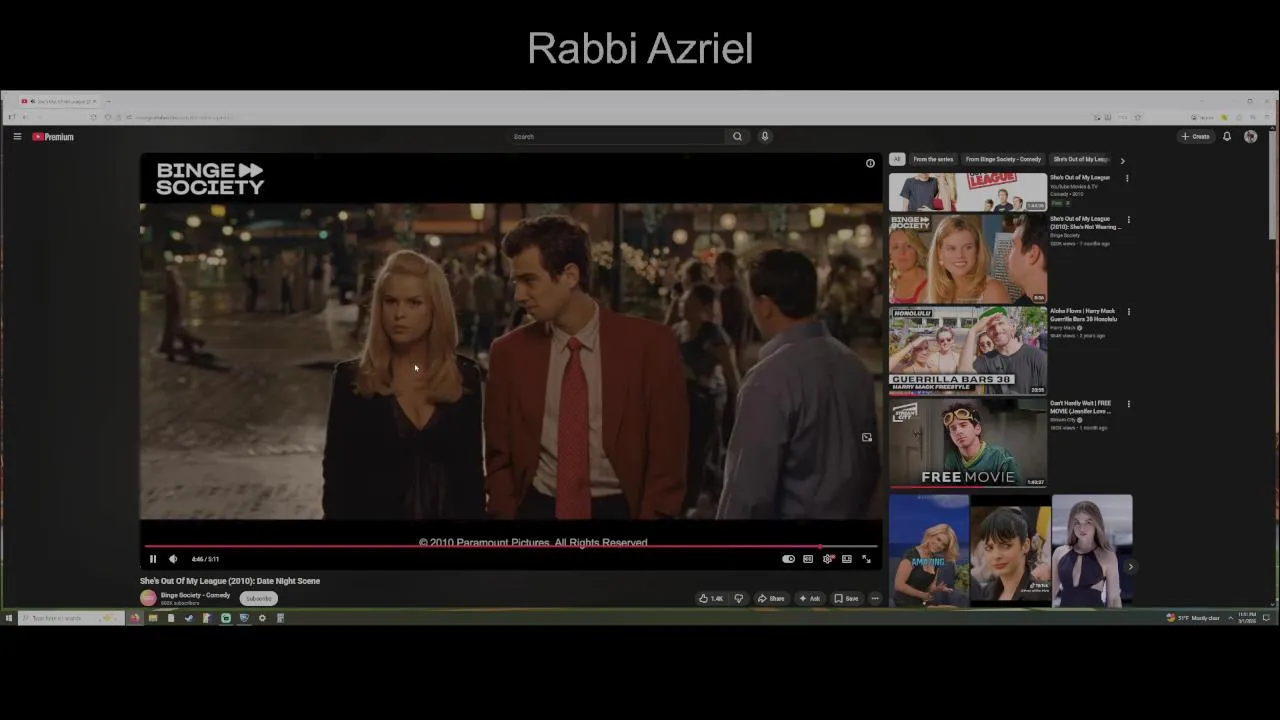Open the Binge Society channel avatar
This screenshot has width=1280, height=720.
pyautogui.click(x=148, y=598)
